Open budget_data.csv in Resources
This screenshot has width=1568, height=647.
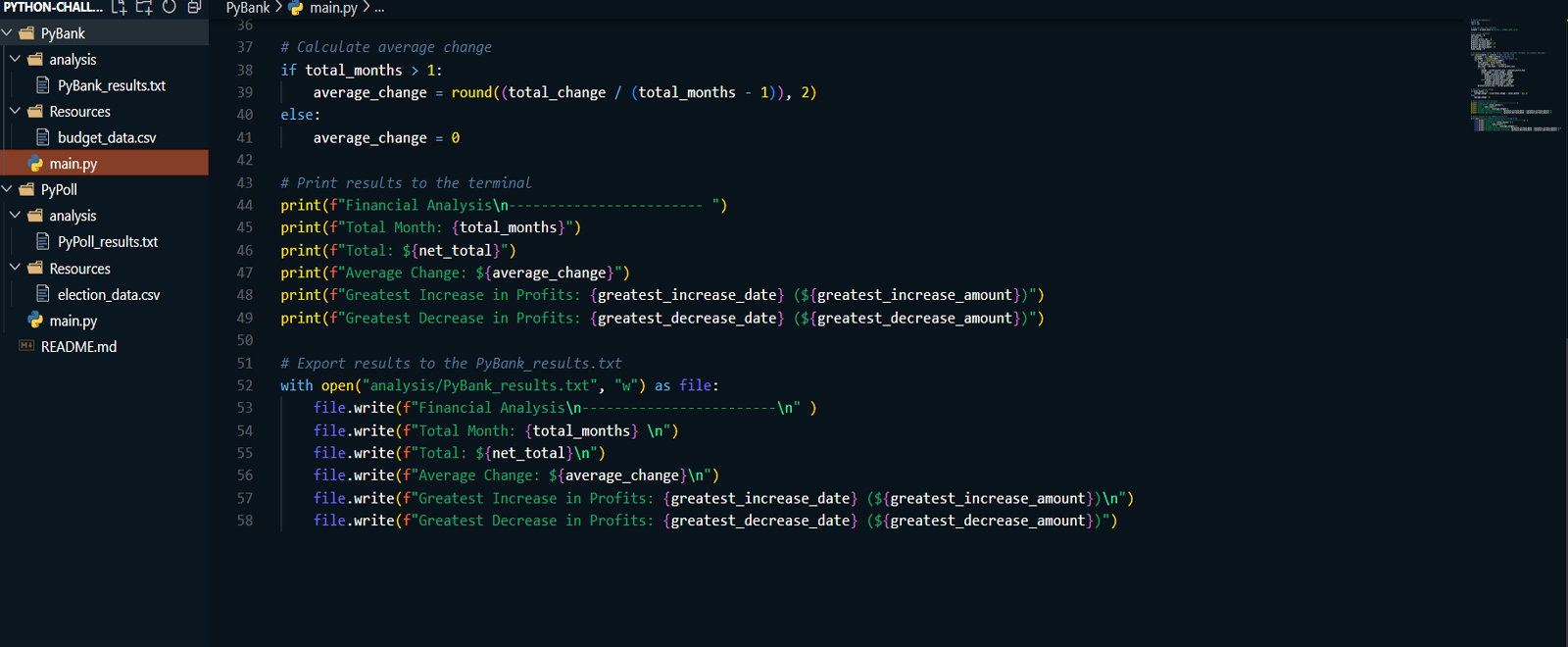click(106, 137)
